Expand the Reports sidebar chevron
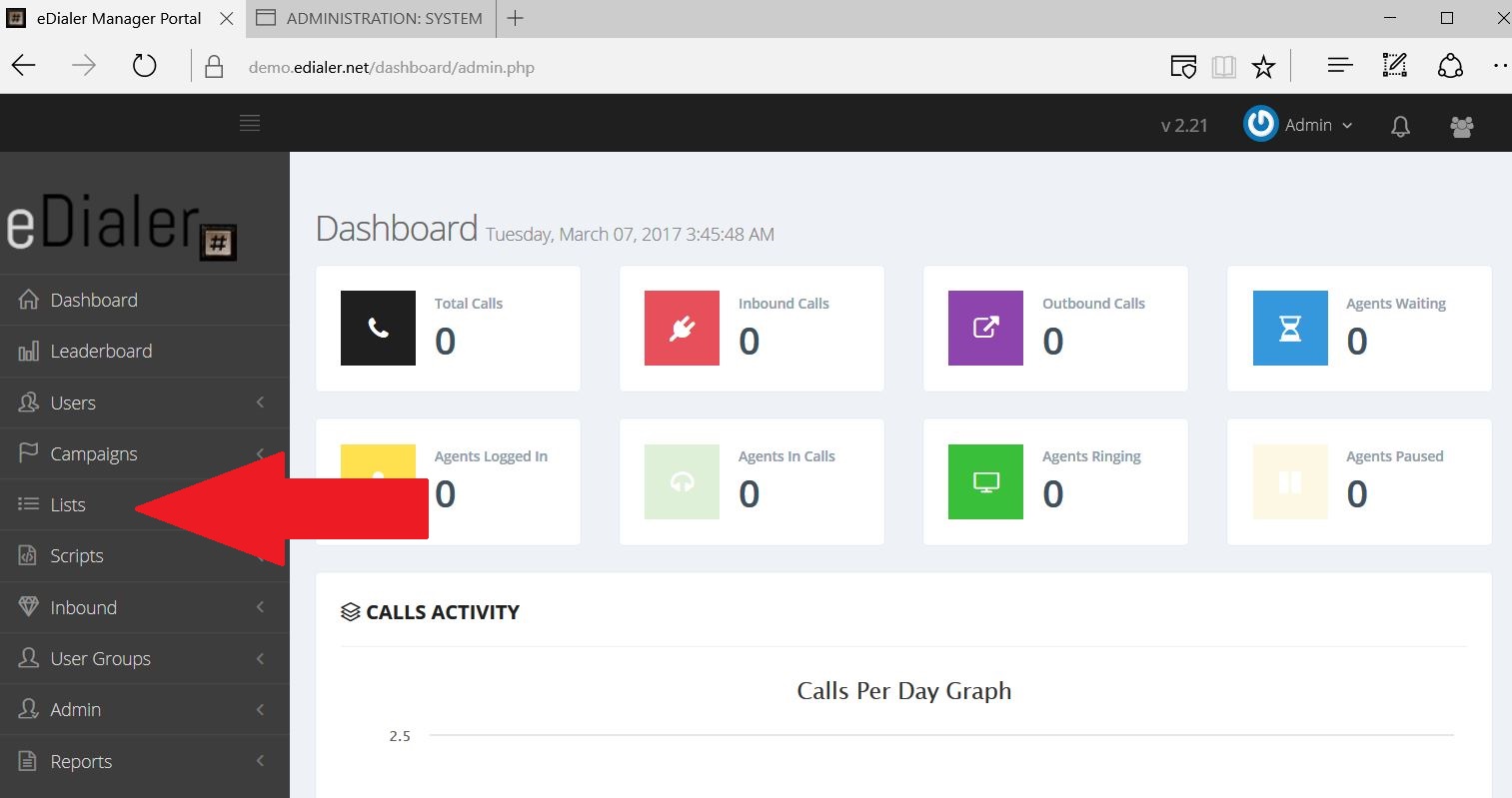The image size is (1512, 798). coord(260,761)
